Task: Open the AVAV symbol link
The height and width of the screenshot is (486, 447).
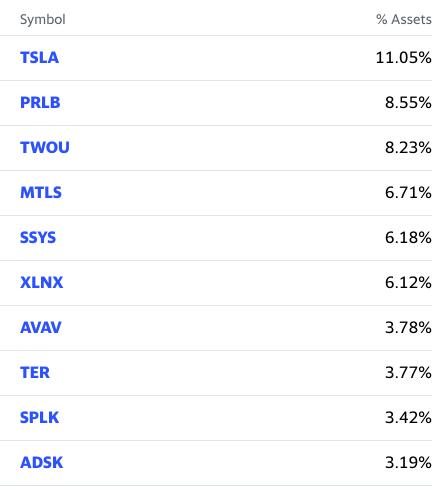Action: pyautogui.click(x=41, y=328)
